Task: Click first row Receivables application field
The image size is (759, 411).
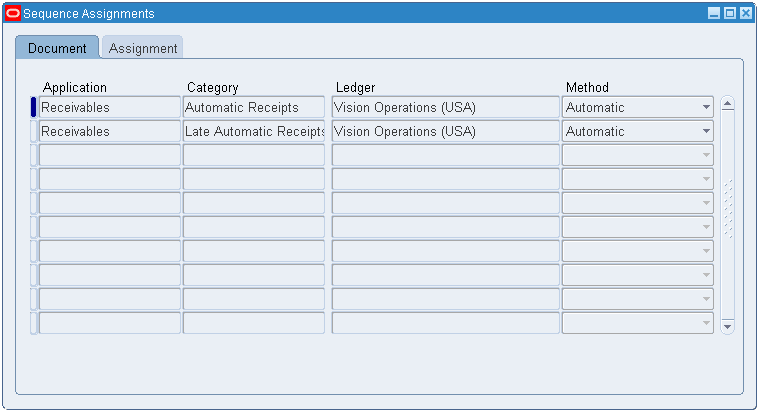Action: tap(109, 107)
